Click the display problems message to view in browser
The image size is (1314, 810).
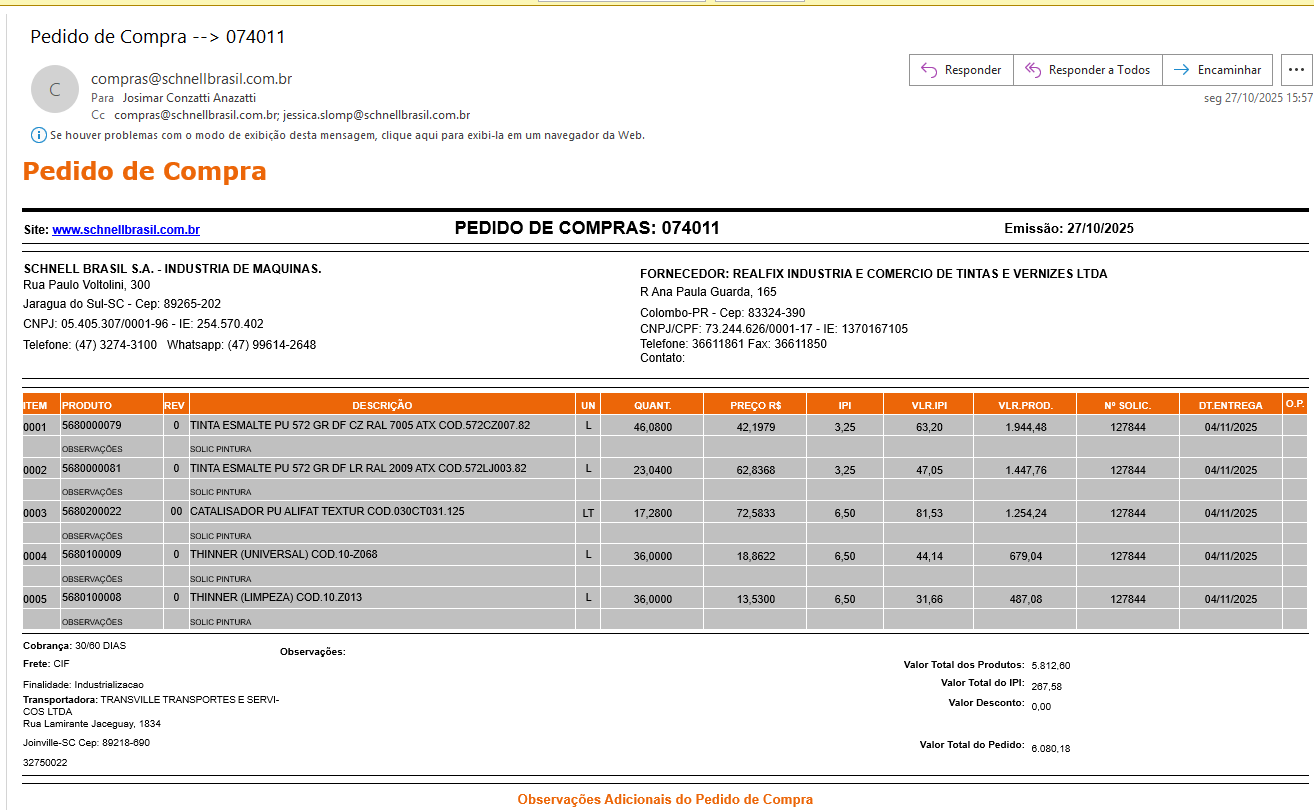[347, 135]
